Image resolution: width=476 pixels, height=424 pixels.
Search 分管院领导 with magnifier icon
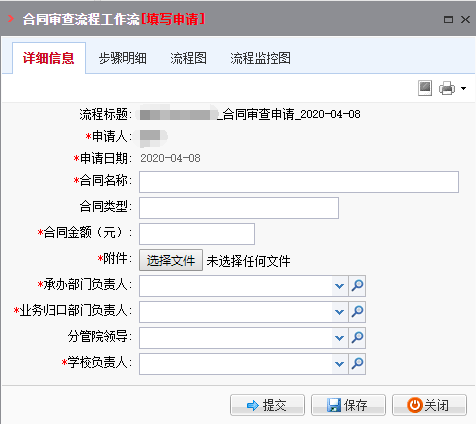pyautogui.click(x=357, y=338)
